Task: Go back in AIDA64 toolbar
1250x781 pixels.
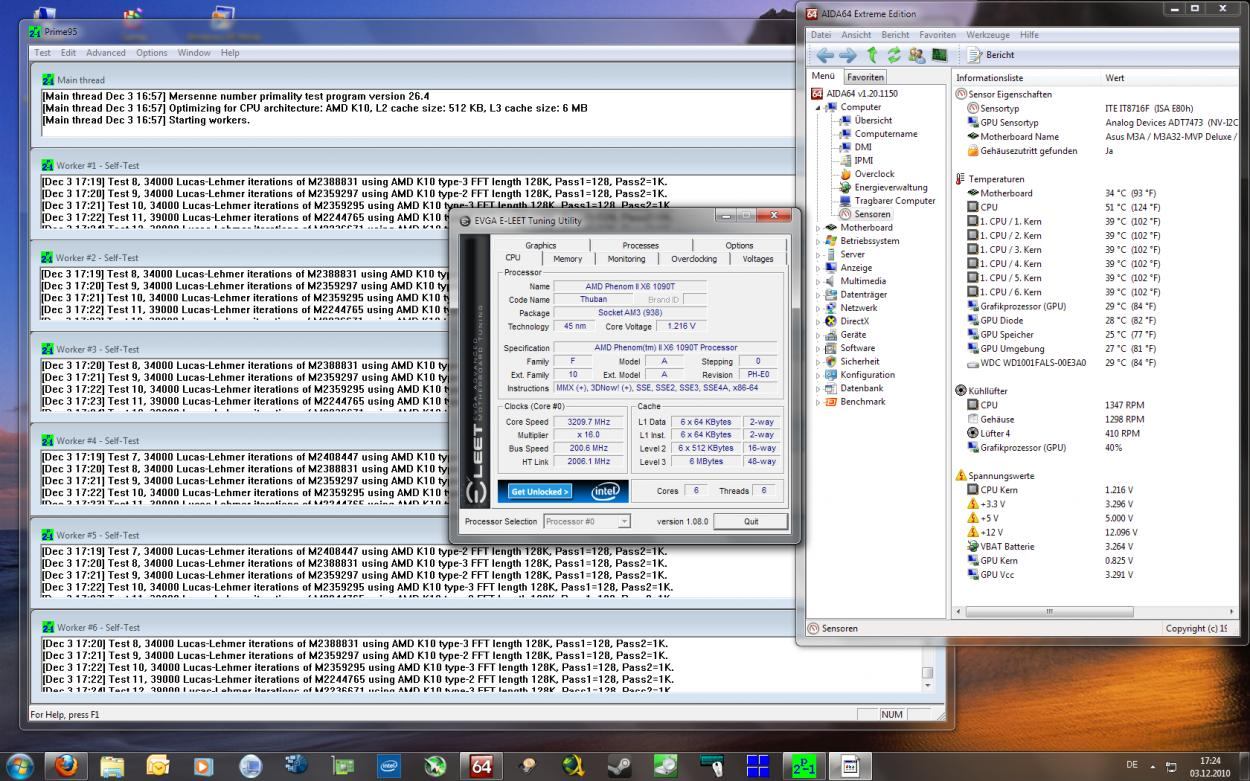Action: click(825, 55)
